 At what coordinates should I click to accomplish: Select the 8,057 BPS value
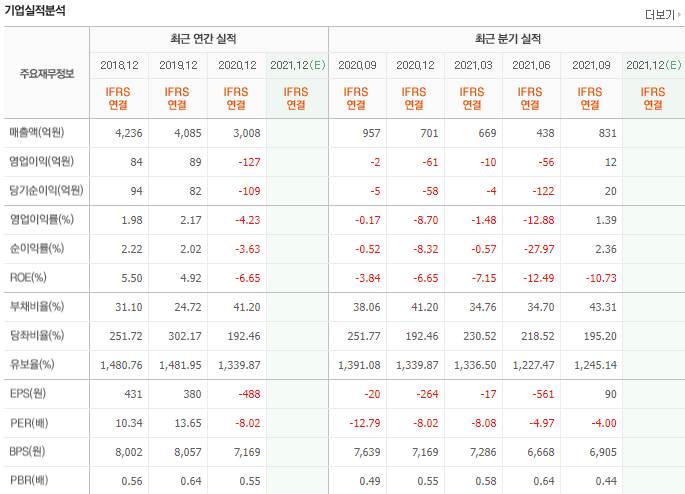[x=188, y=452]
